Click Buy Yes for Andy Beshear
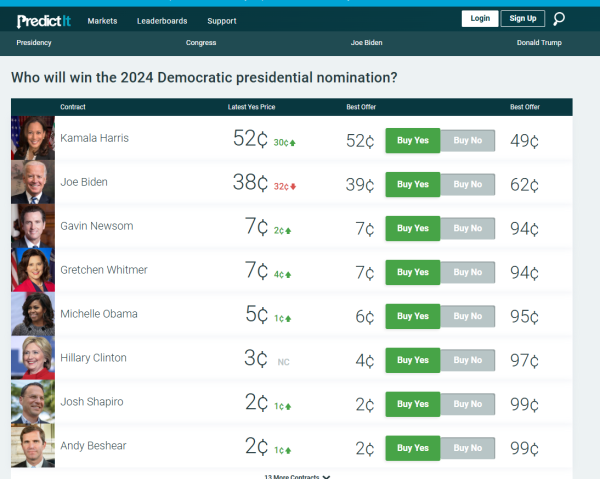600x479 pixels. click(412, 448)
